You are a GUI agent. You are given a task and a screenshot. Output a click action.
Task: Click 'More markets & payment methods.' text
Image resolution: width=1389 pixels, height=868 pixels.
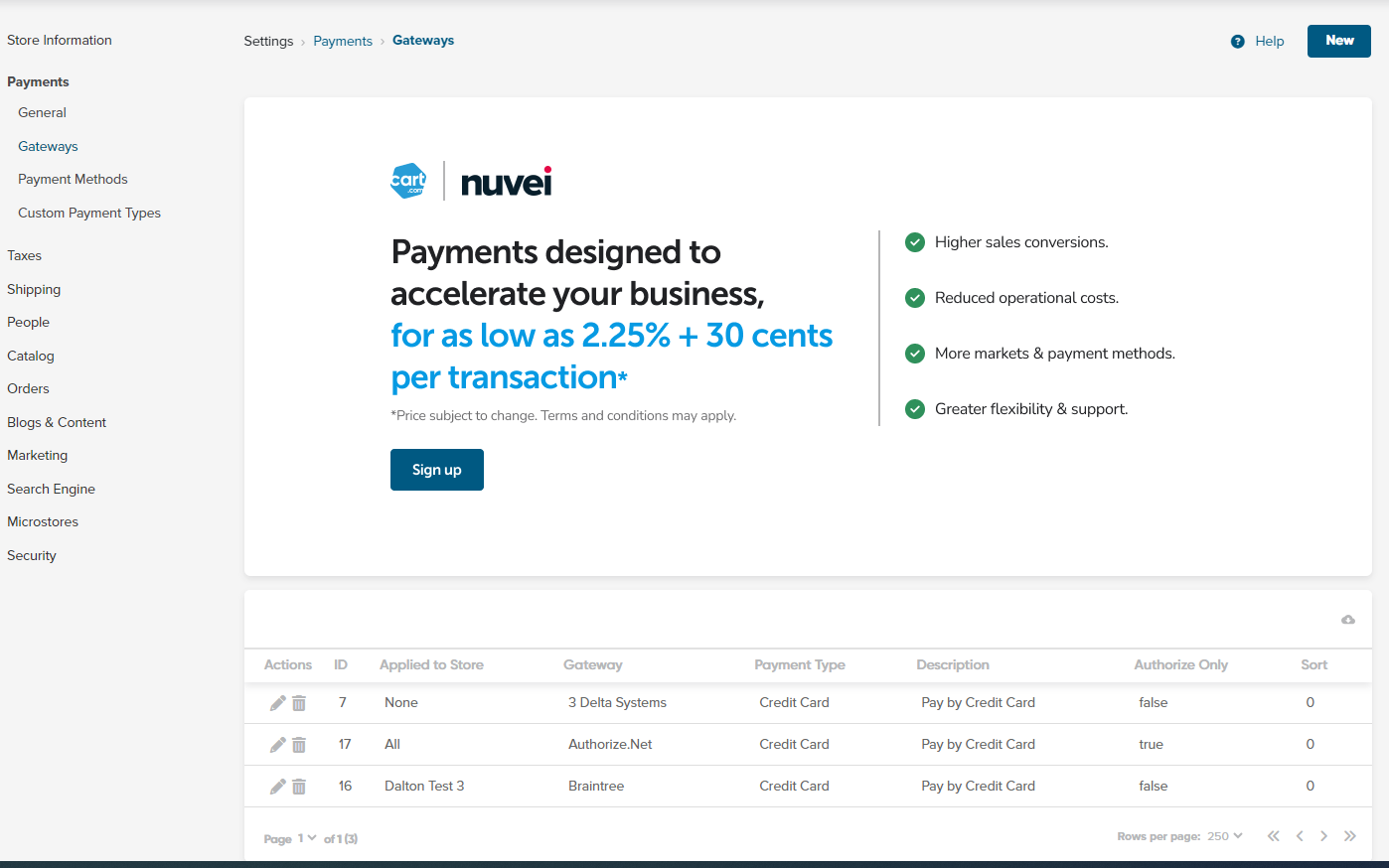pyautogui.click(x=1055, y=354)
